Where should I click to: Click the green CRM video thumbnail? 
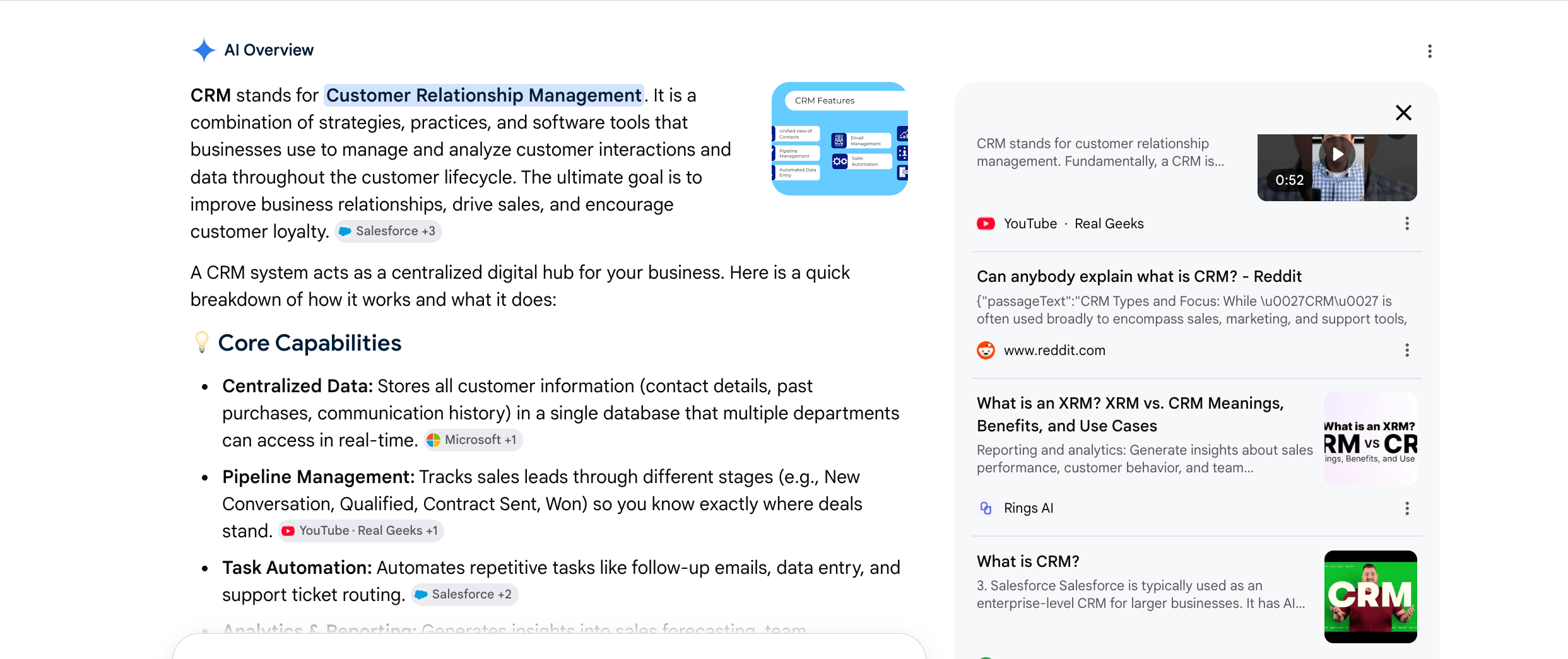click(x=1371, y=597)
